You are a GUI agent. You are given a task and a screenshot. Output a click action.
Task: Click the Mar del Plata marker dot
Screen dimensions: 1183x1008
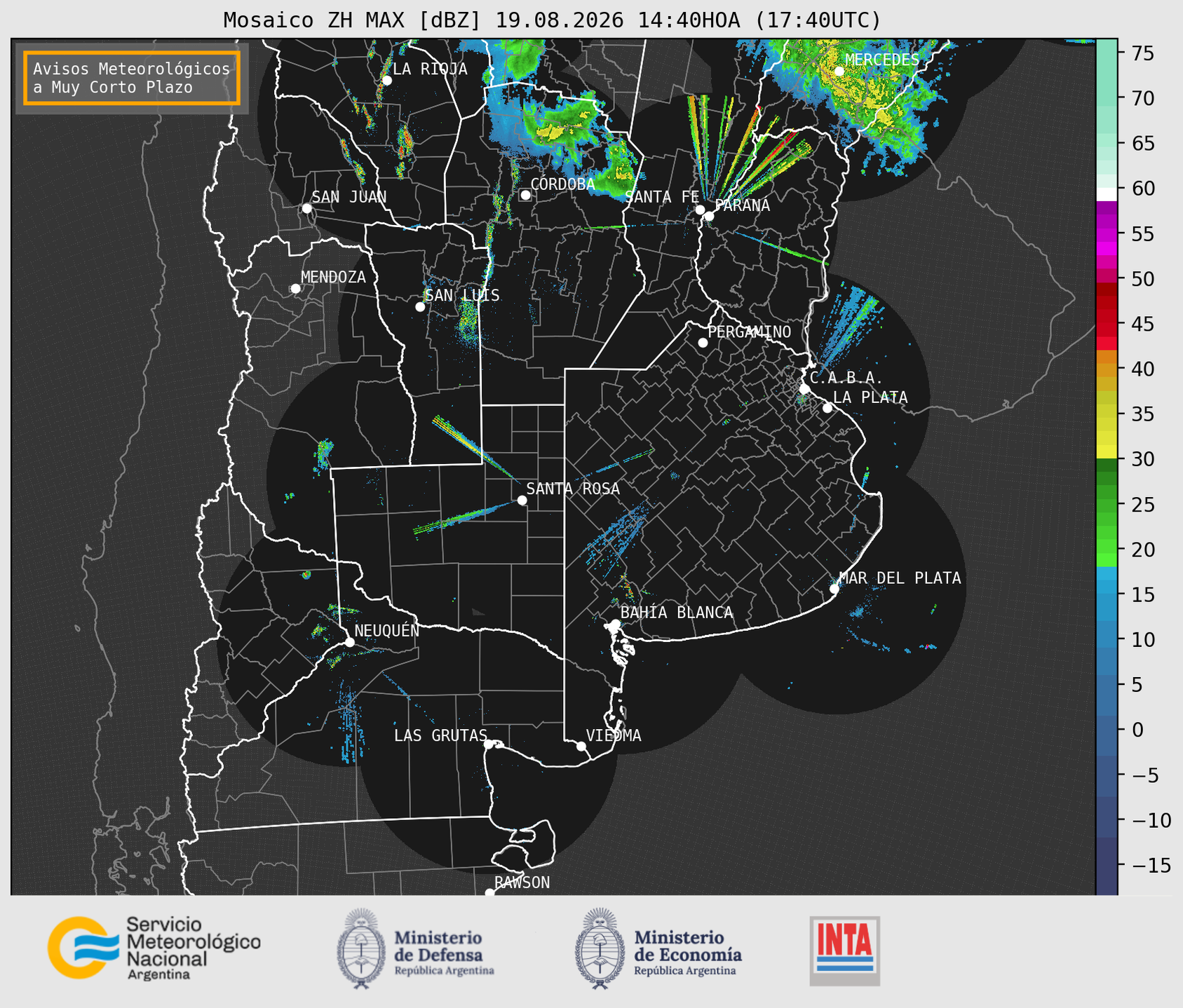pyautogui.click(x=834, y=589)
